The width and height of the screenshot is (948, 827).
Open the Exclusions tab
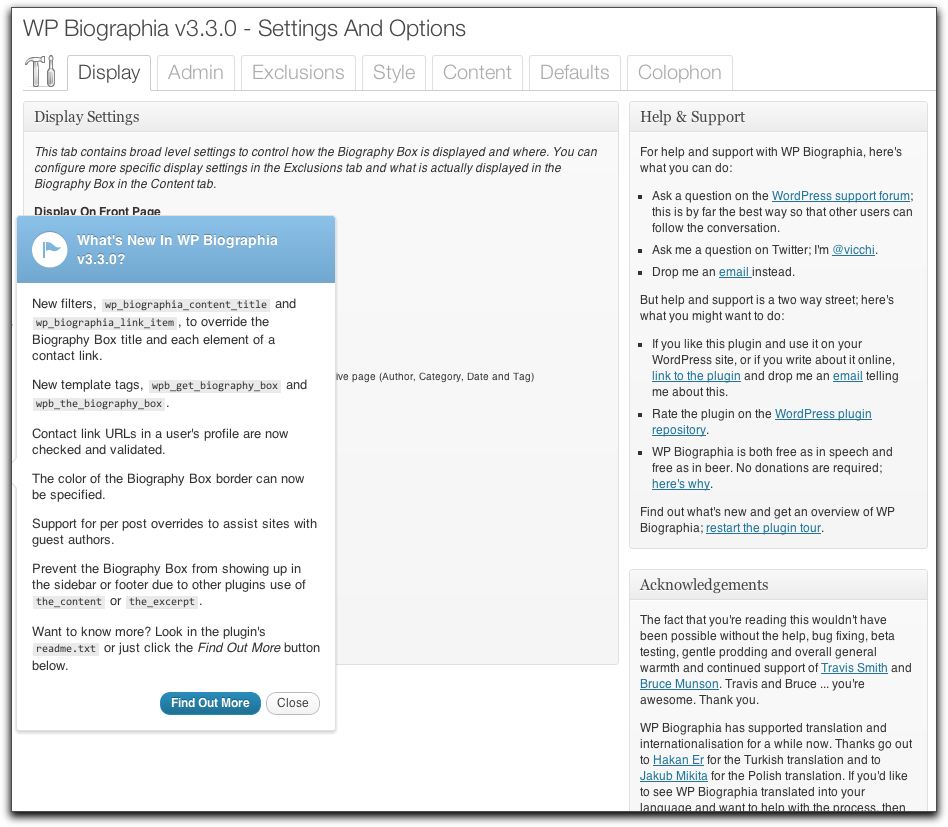298,73
